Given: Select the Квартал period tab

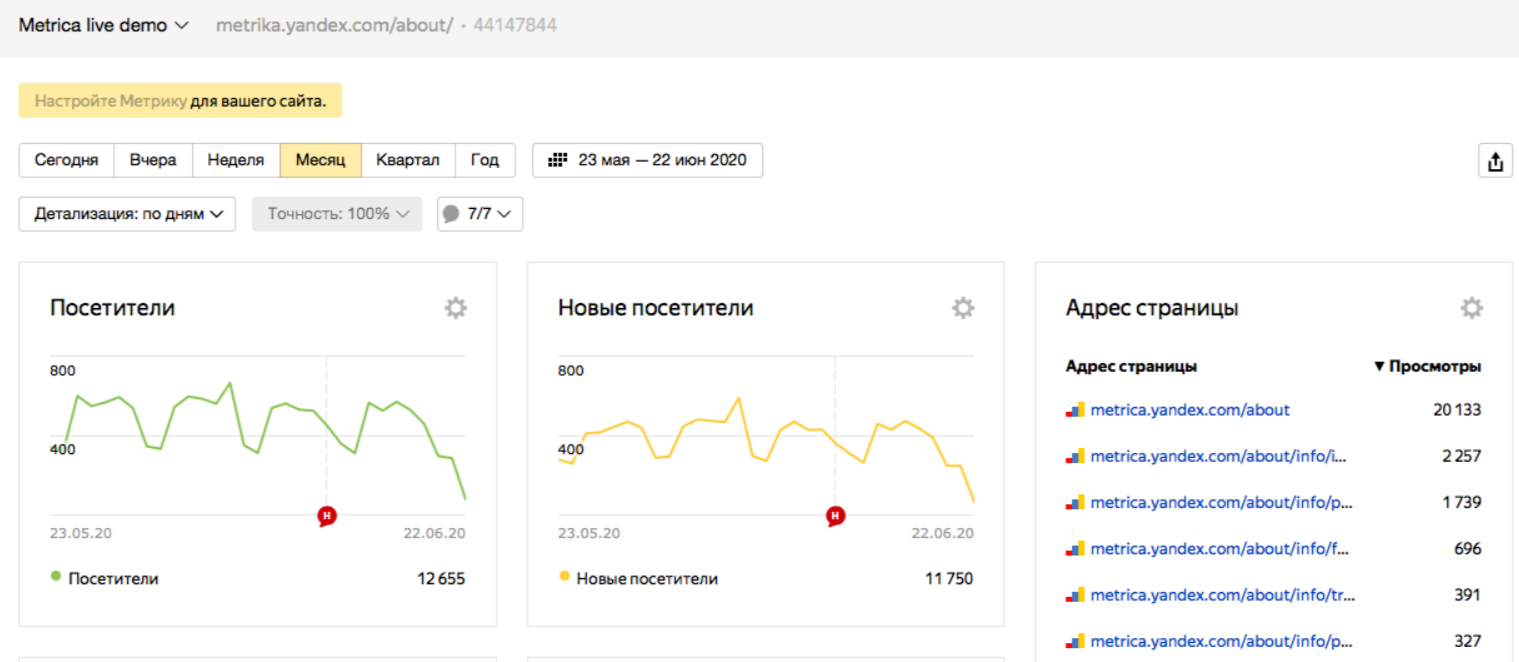Looking at the screenshot, I should pyautogui.click(x=408, y=160).
